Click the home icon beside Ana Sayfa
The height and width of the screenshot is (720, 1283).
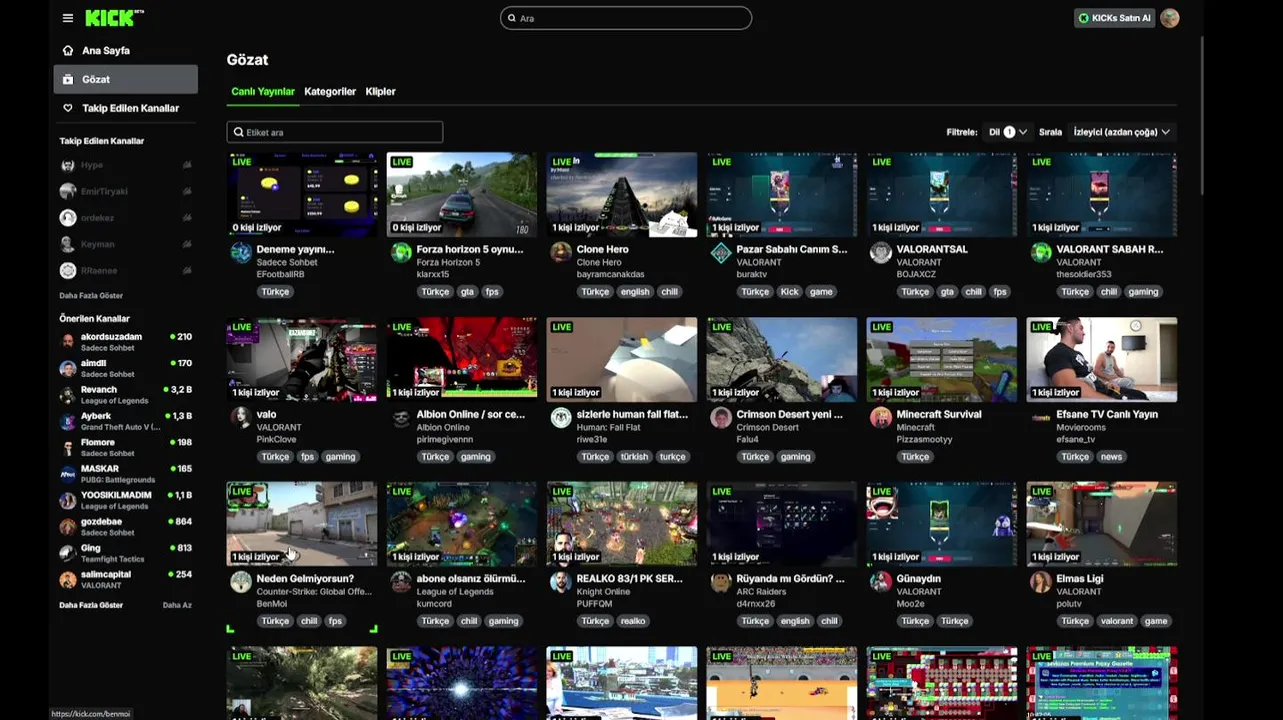coord(68,50)
